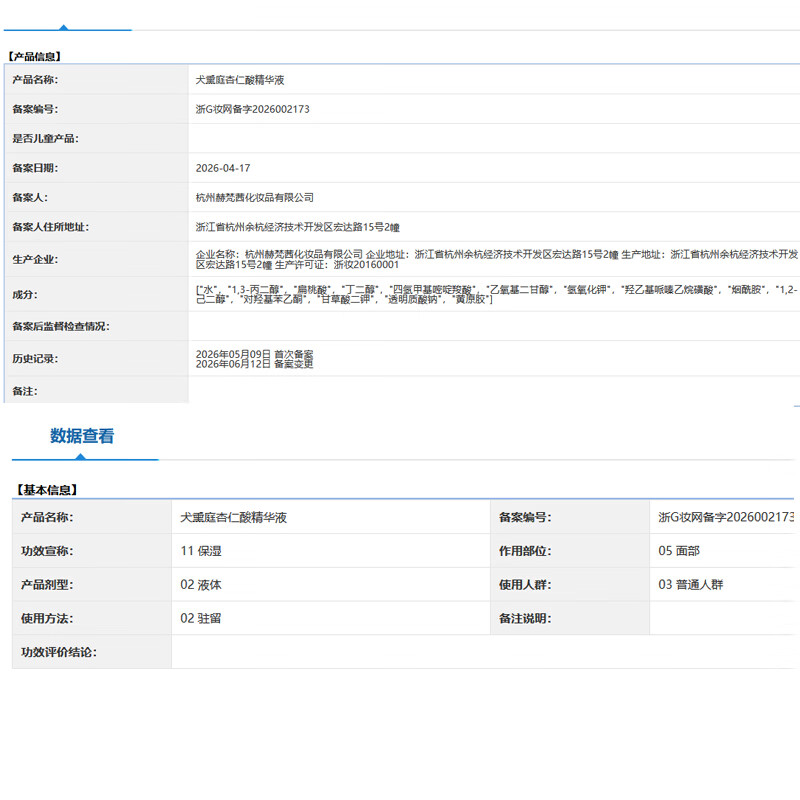This screenshot has height=800, width=800.
Task: Select filing number 浙G妆网备字2026002173 in the top table
Action: coord(253,109)
